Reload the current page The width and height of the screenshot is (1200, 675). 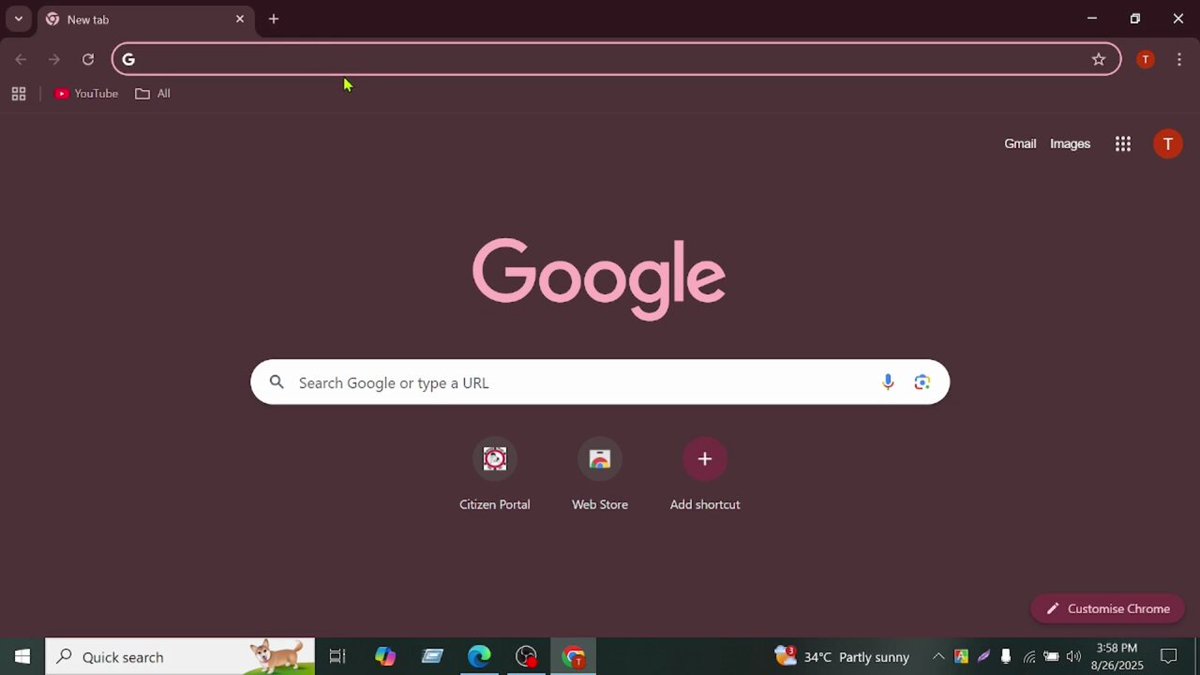click(88, 59)
